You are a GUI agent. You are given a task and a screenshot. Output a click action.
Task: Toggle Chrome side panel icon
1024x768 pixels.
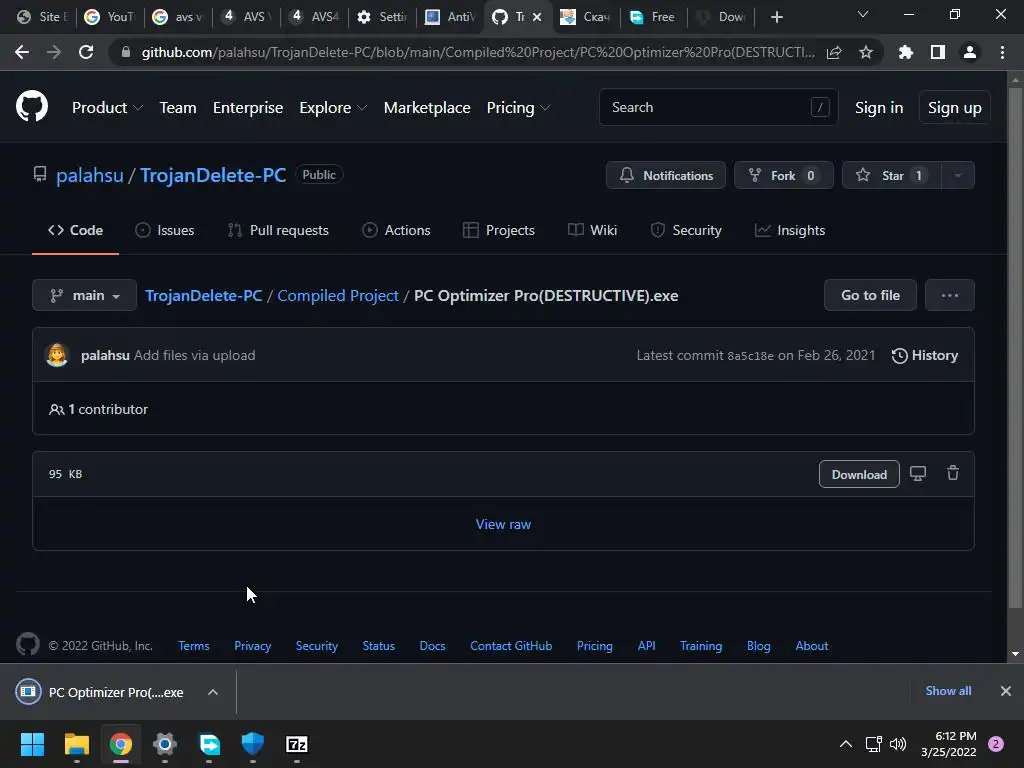pos(938,52)
